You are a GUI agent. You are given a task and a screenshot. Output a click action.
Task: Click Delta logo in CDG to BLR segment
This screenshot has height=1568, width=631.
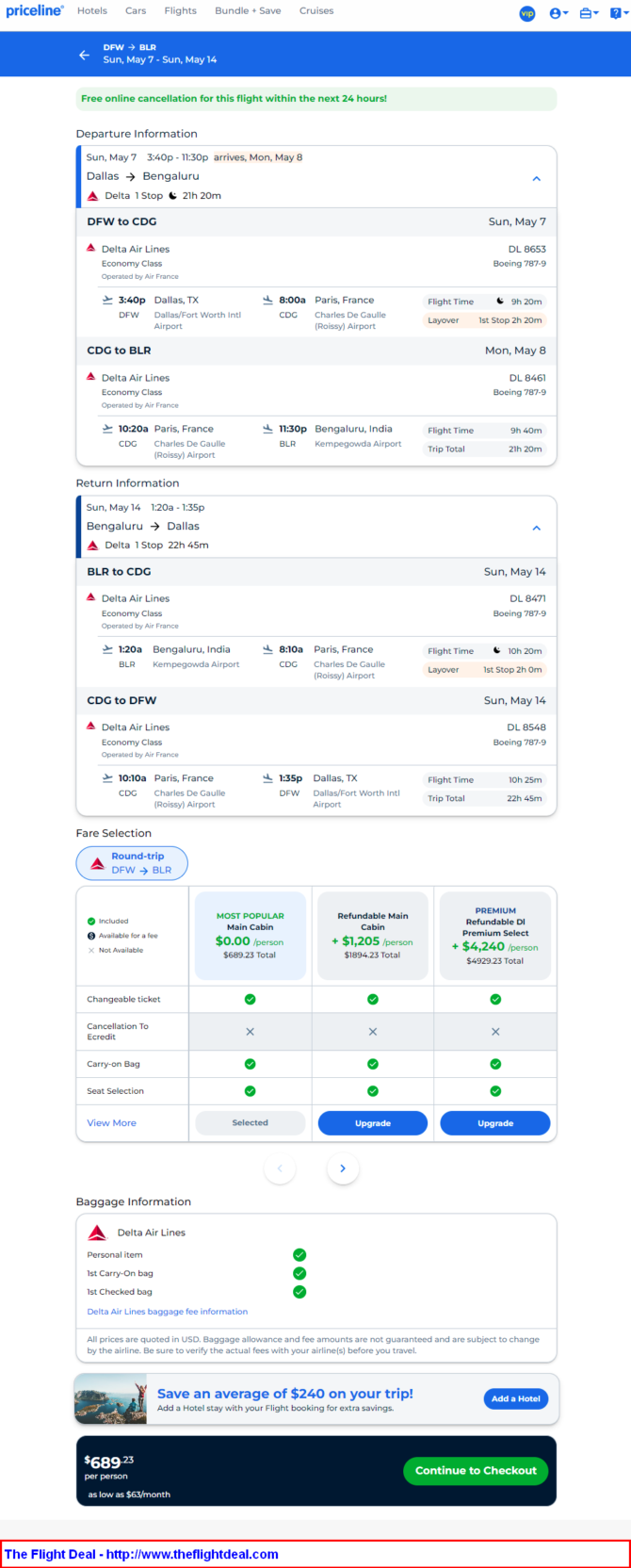coord(91,377)
